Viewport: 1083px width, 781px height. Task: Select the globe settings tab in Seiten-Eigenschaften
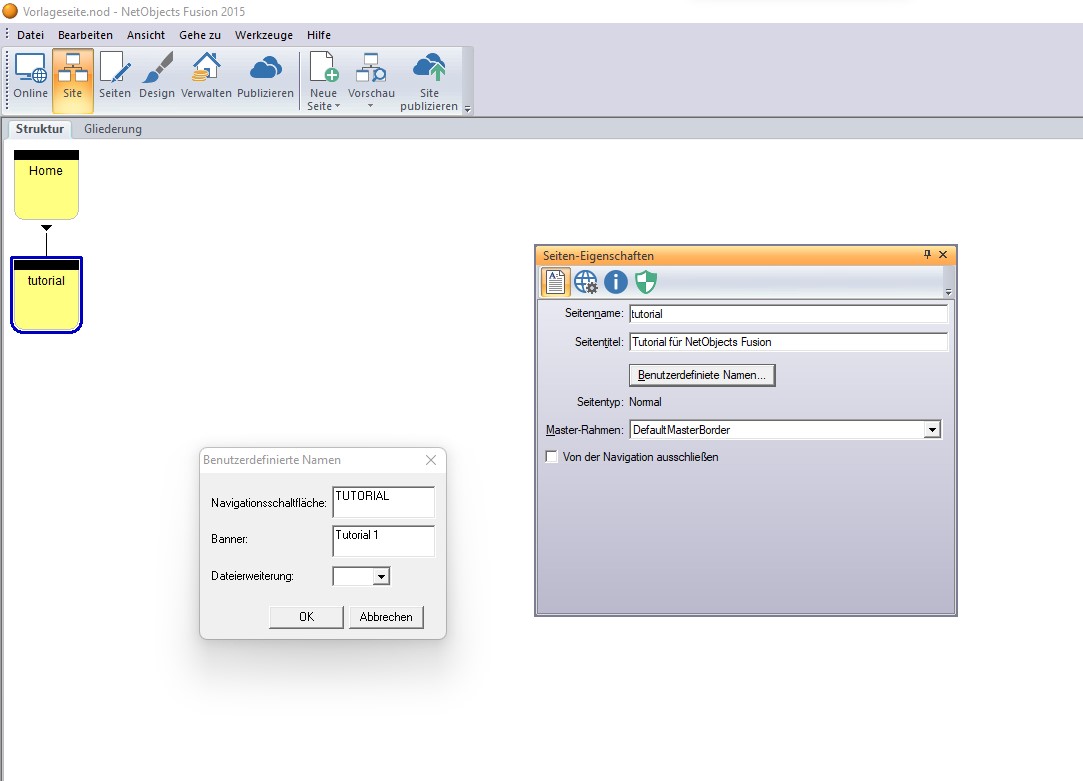586,282
